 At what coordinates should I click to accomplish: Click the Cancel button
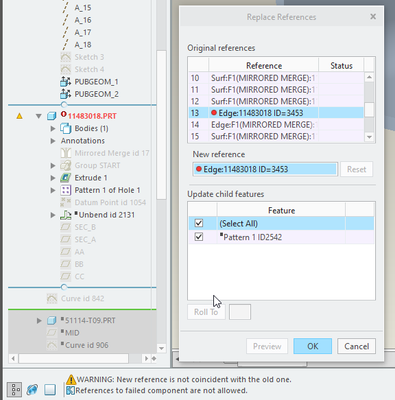point(356,346)
